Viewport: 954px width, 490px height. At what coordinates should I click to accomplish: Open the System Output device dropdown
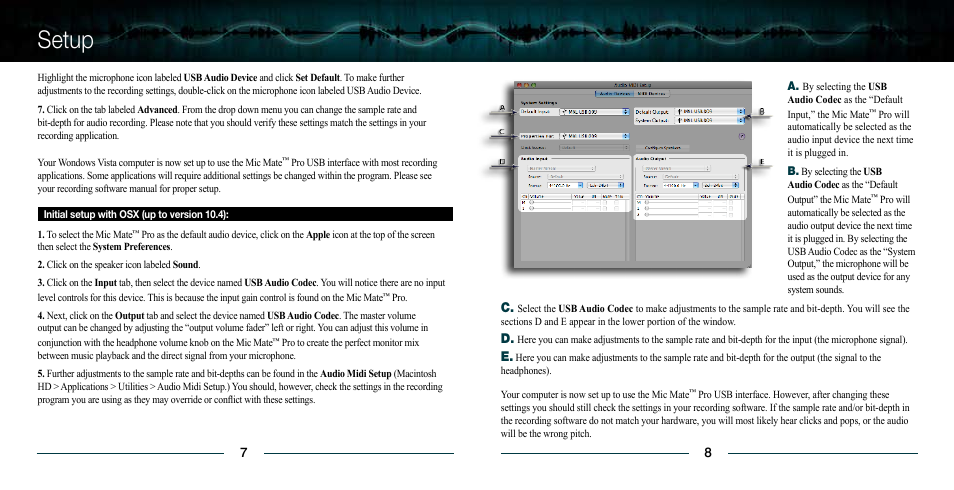tap(709, 121)
